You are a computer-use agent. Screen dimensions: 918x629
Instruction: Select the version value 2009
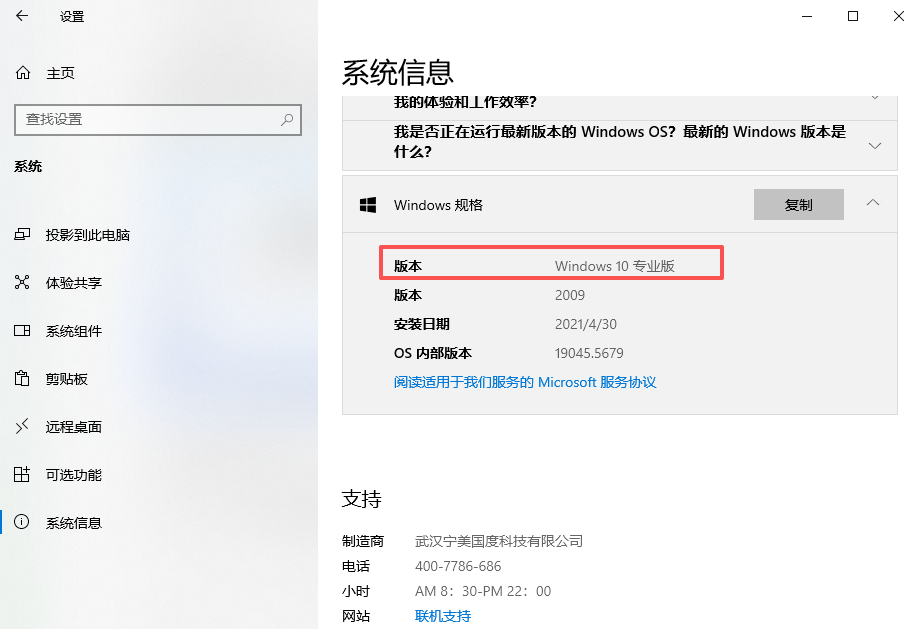click(570, 295)
